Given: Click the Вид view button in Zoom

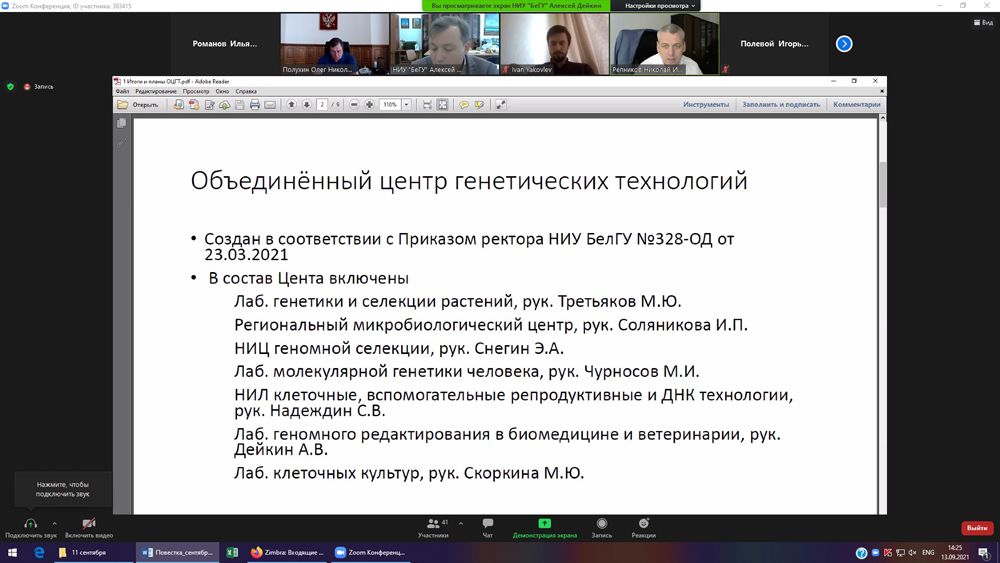Looking at the screenshot, I should point(983,22).
